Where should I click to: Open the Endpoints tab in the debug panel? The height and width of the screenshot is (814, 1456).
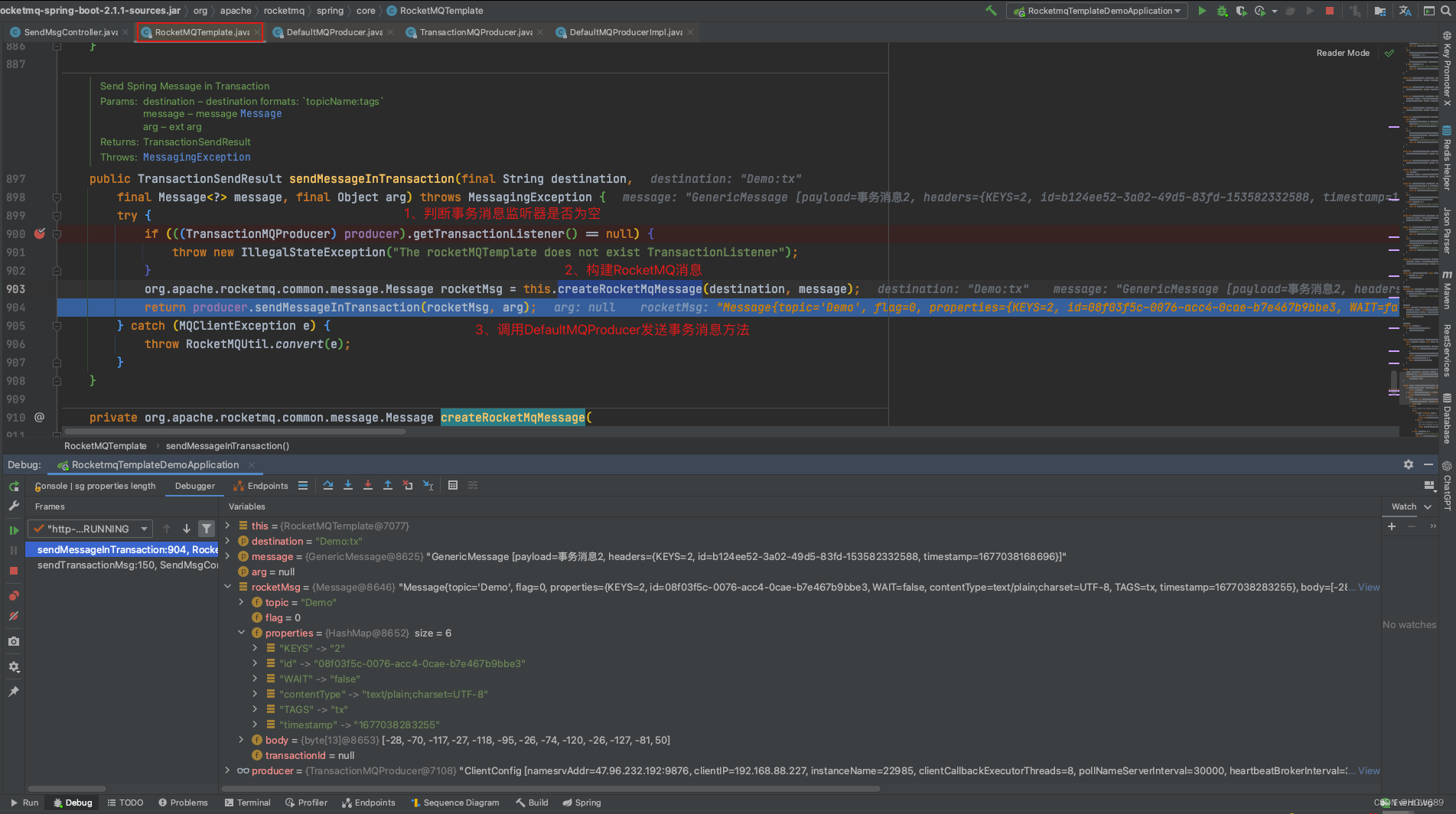(261, 486)
